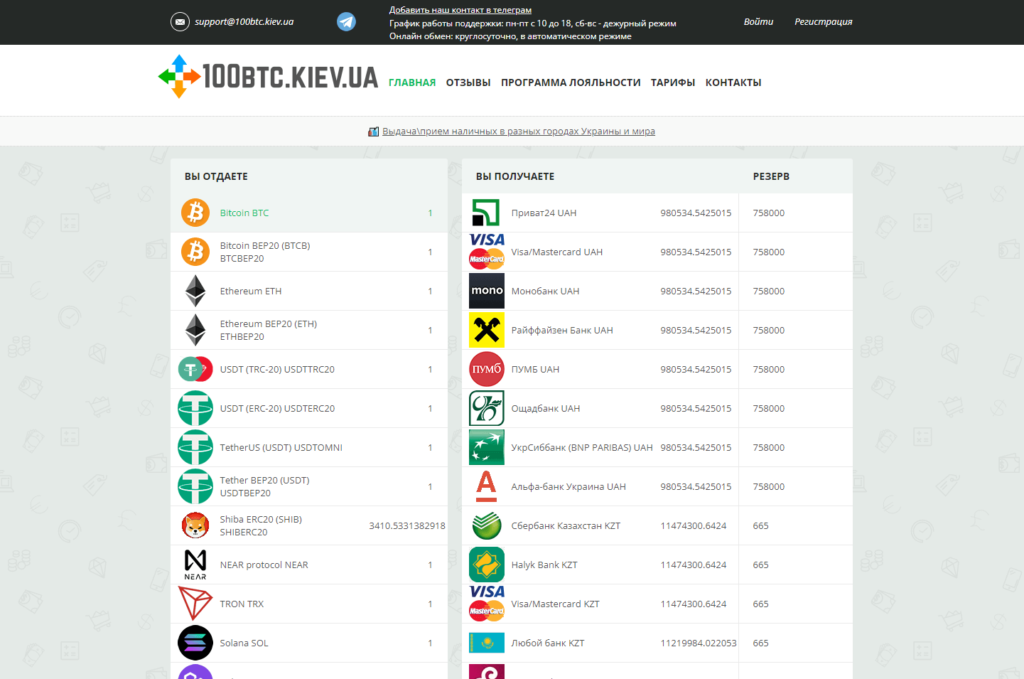Click the small icon before cash payout link
Screen dimensions: 1024x679
pyautogui.click(x=374, y=131)
